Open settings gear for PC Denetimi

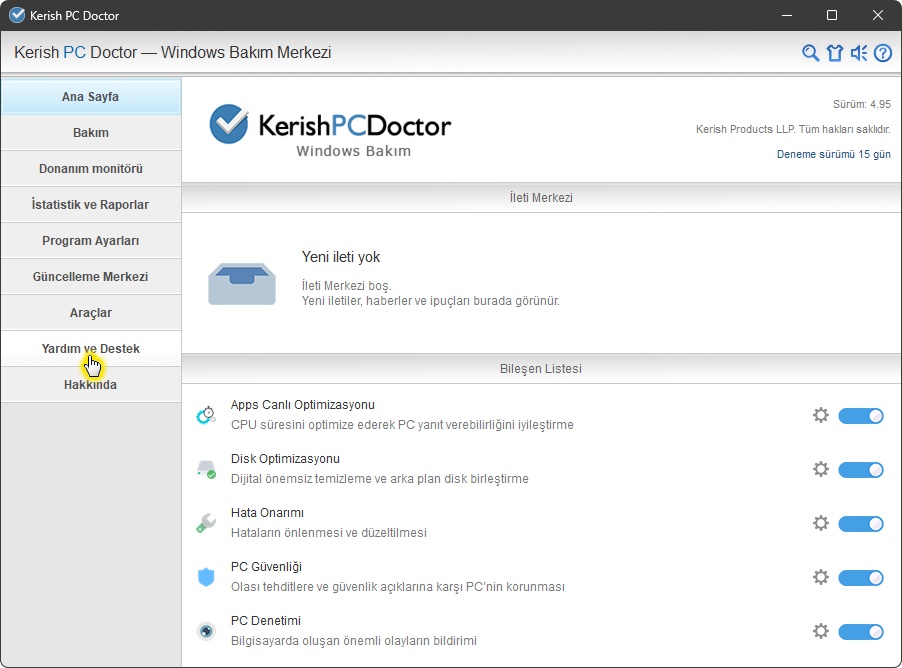[x=821, y=631]
